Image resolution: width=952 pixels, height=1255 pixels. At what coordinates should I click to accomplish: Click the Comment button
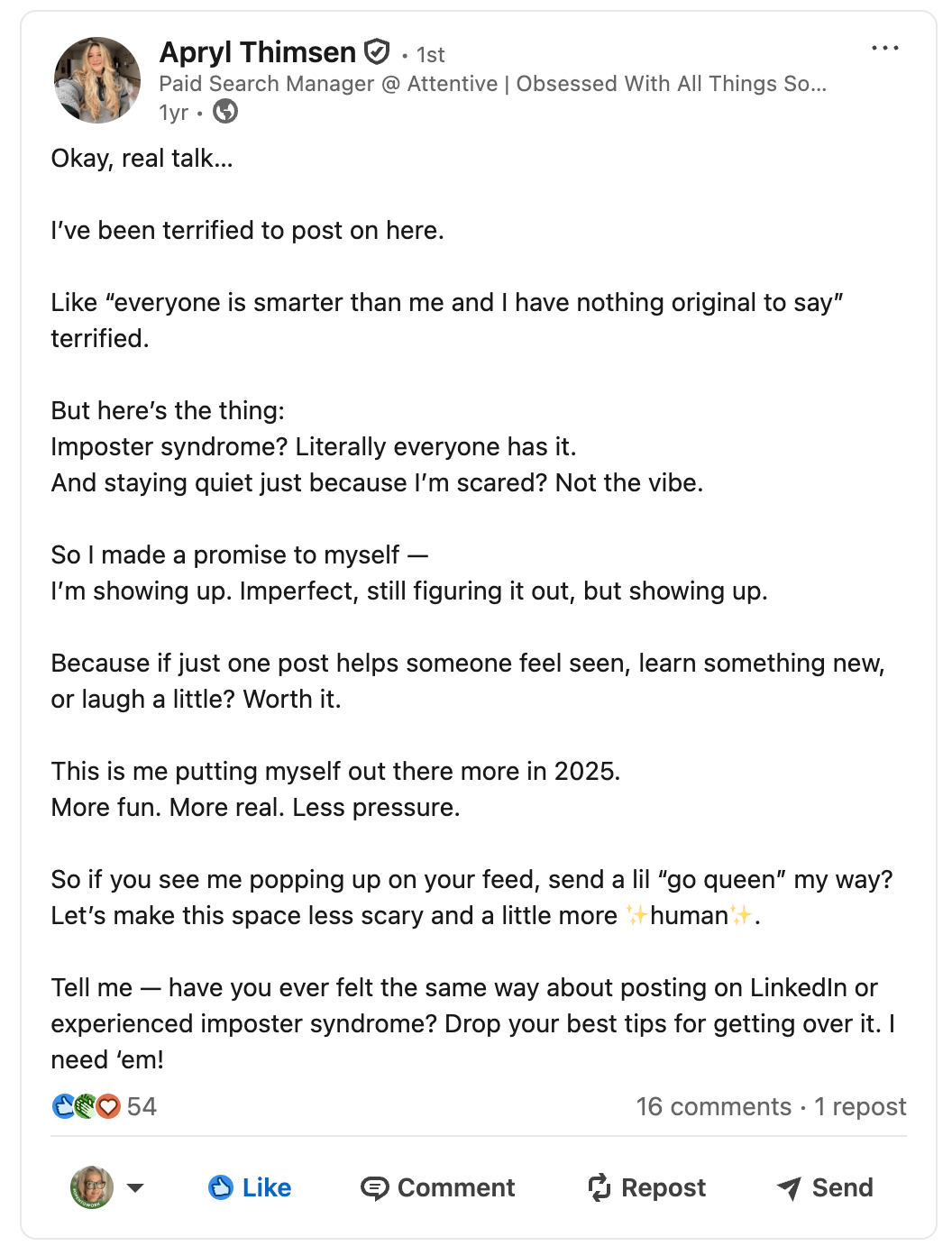click(438, 1187)
